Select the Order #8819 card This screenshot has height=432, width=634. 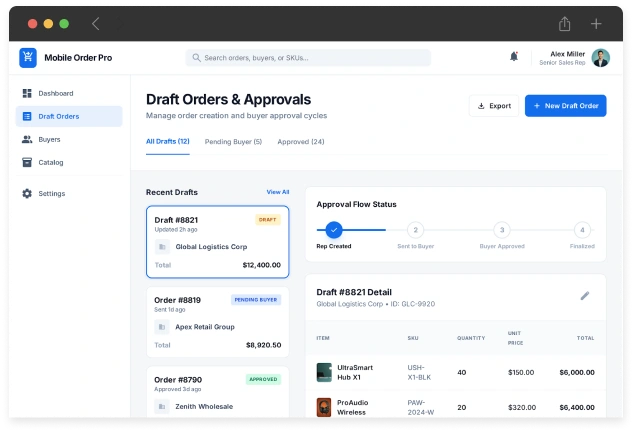218,322
